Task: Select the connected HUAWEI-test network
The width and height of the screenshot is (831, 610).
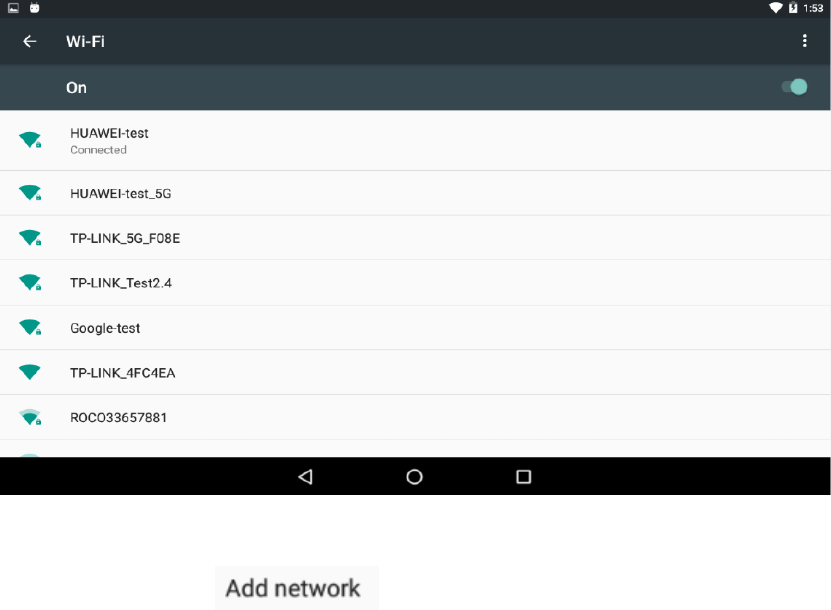Action: tap(415, 141)
